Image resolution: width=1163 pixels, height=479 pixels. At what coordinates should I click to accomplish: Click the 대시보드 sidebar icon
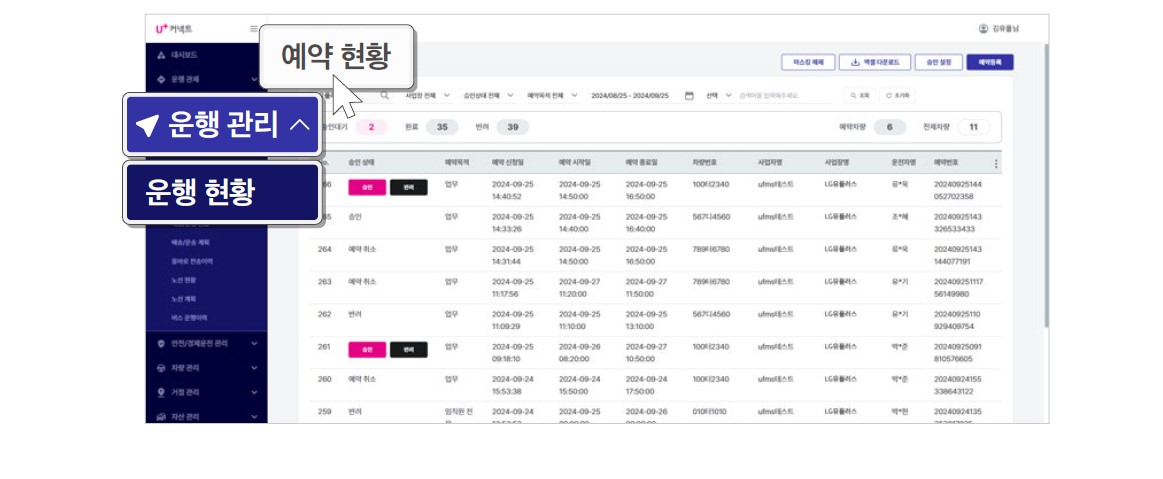pos(161,55)
